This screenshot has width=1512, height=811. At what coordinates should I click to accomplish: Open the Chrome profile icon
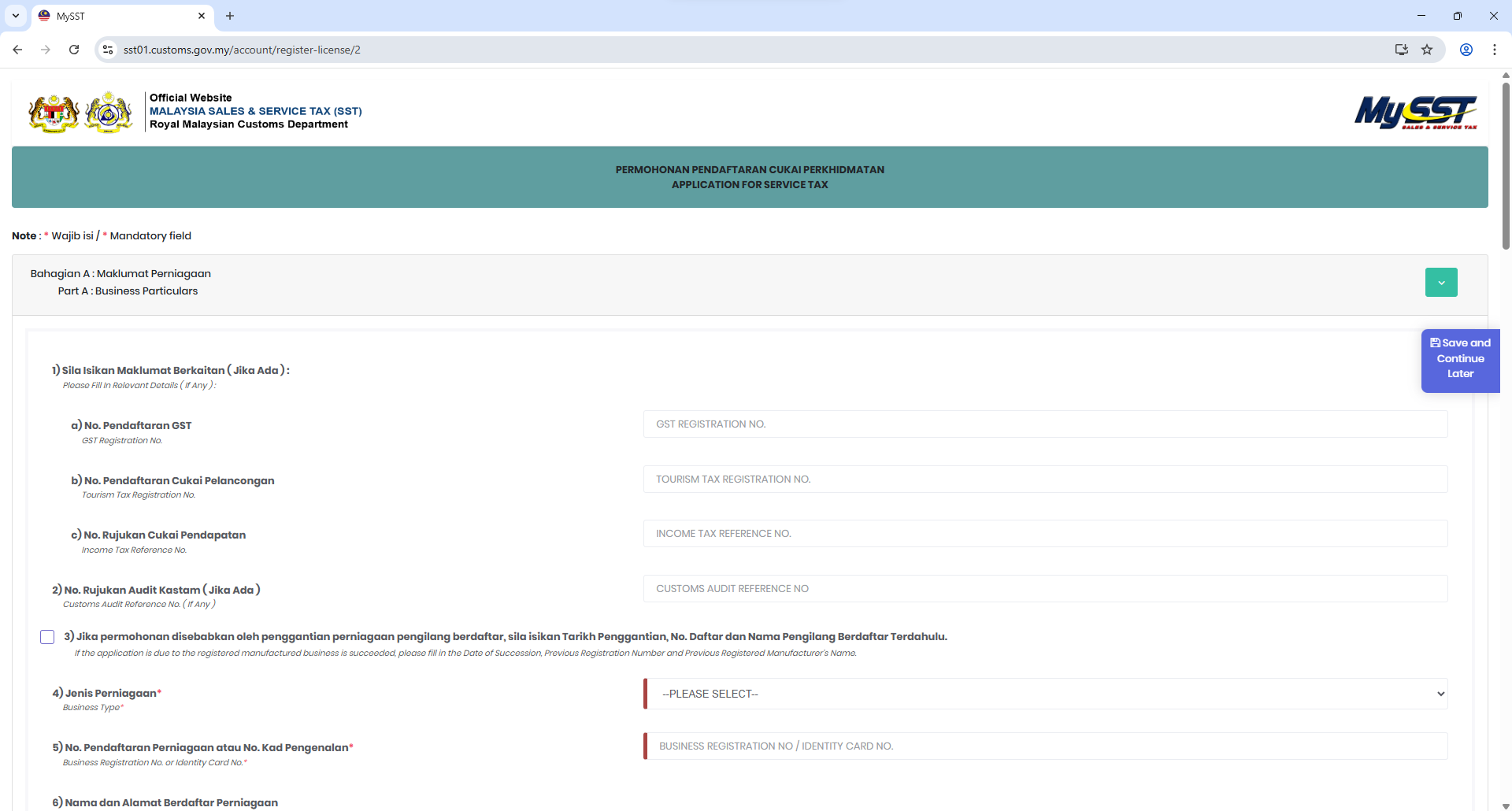tap(1466, 50)
